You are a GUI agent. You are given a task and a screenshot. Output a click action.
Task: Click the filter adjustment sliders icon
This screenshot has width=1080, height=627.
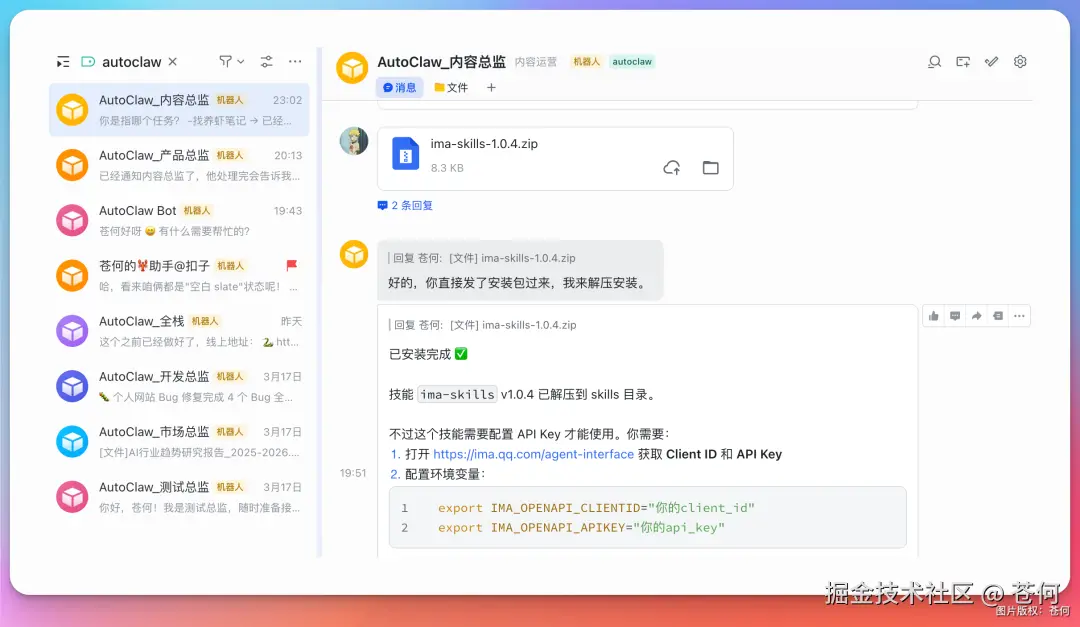tap(266, 61)
